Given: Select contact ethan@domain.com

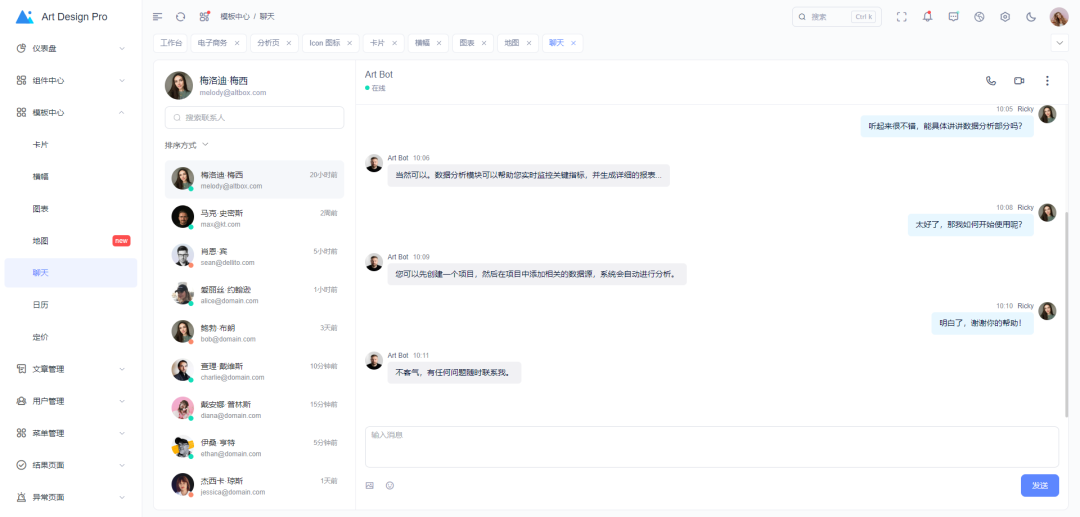Looking at the screenshot, I should click(254, 447).
